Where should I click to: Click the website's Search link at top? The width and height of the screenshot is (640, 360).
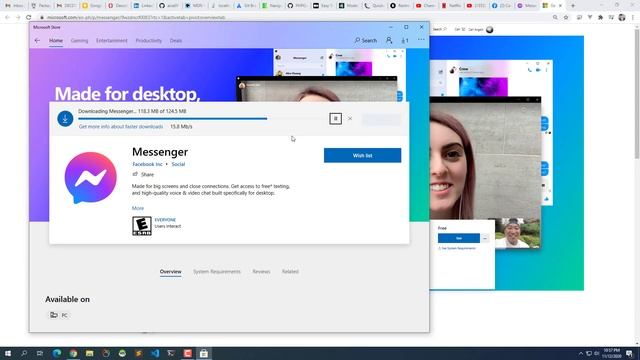(440, 29)
